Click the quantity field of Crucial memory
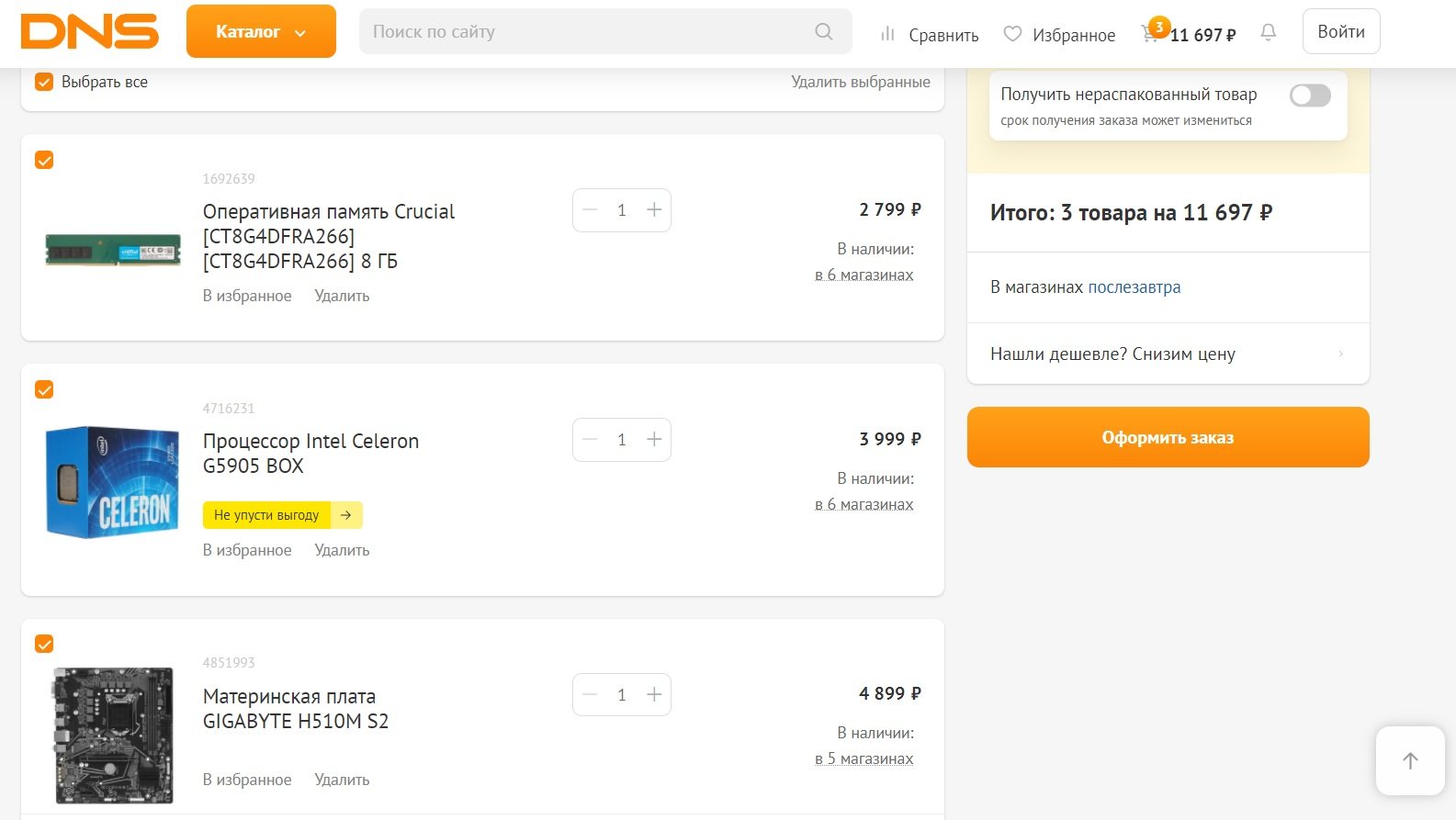The height and width of the screenshot is (820, 1456). click(x=622, y=210)
